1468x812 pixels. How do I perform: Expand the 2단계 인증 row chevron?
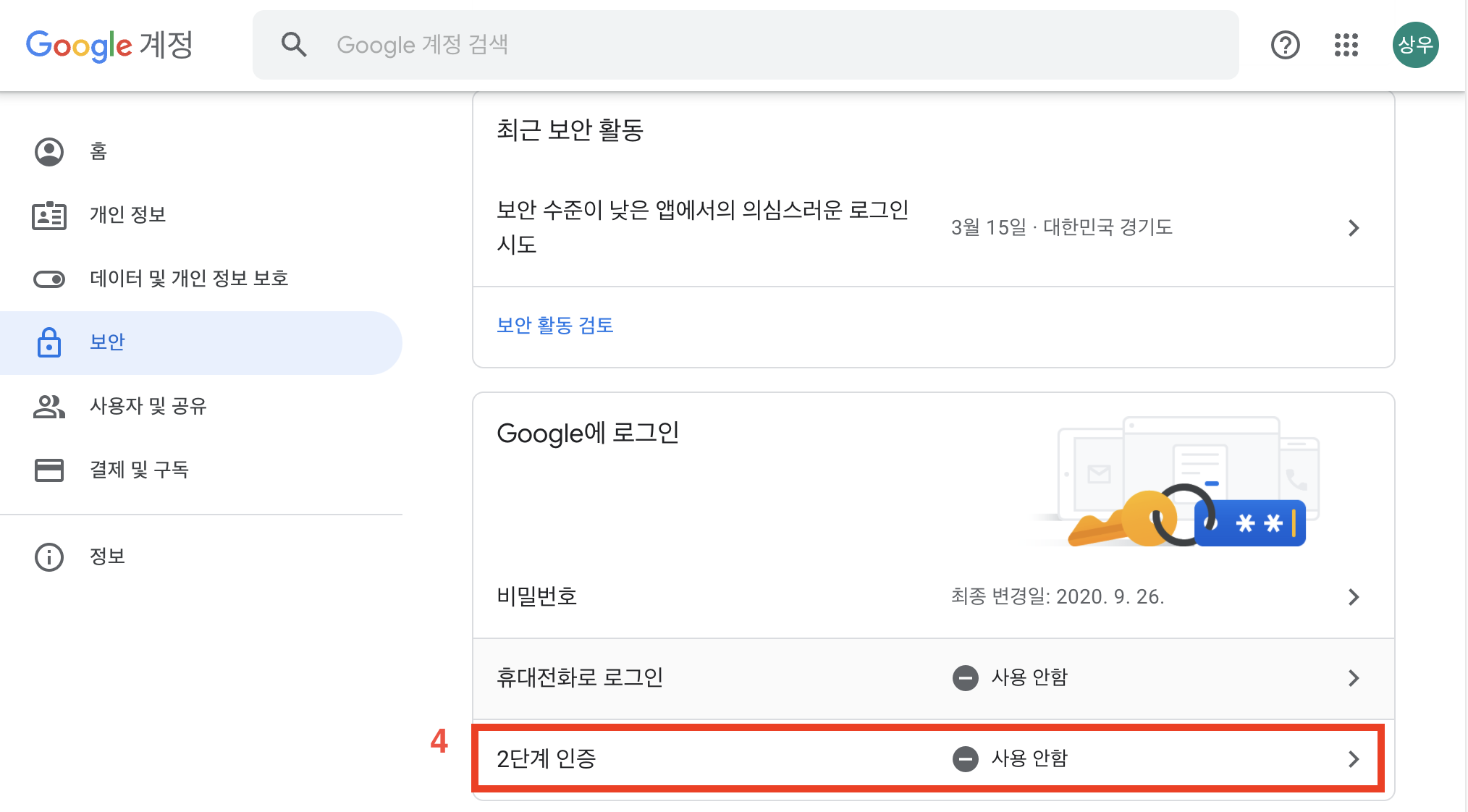(x=1353, y=759)
